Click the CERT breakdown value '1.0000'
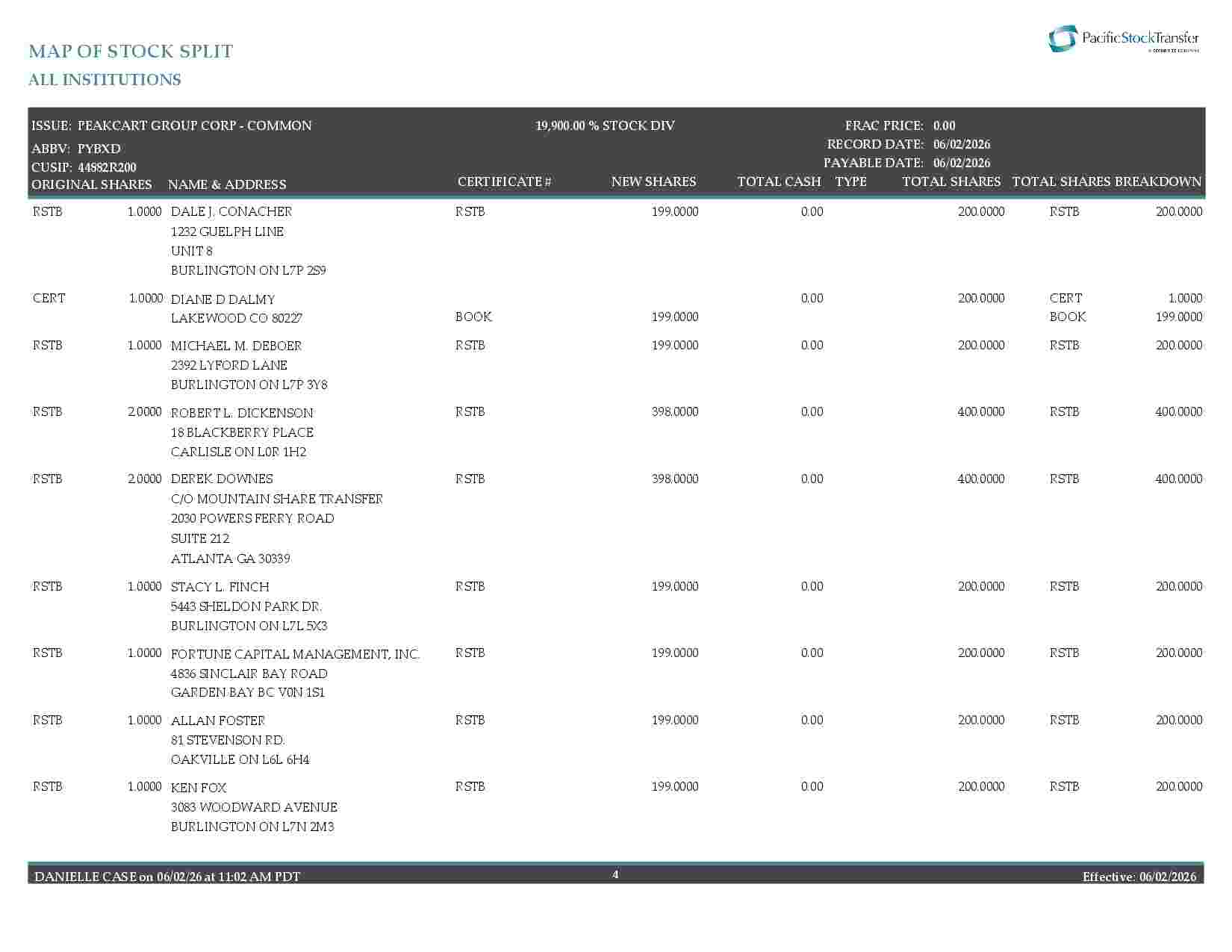 [1185, 298]
